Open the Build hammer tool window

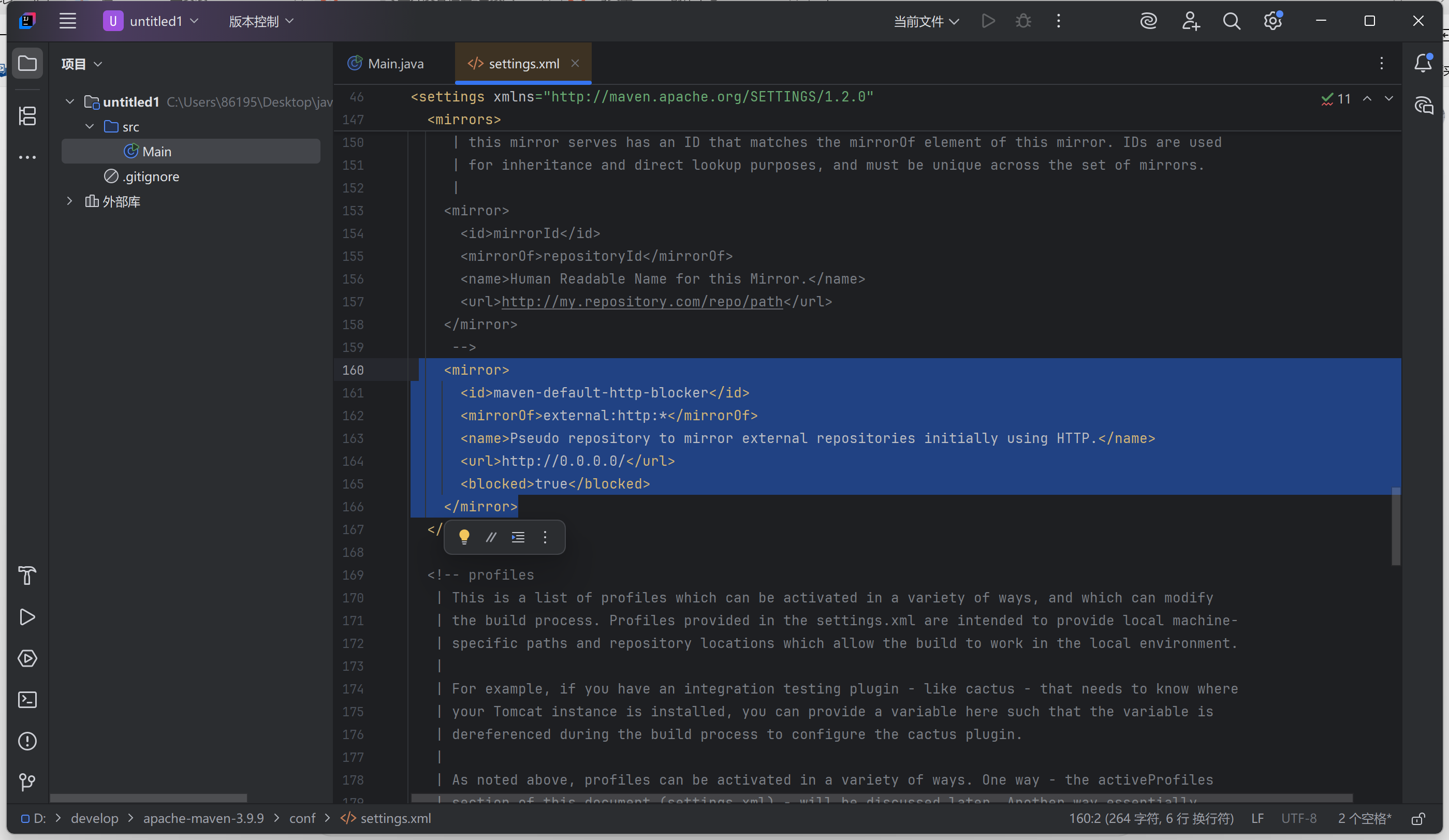click(27, 575)
